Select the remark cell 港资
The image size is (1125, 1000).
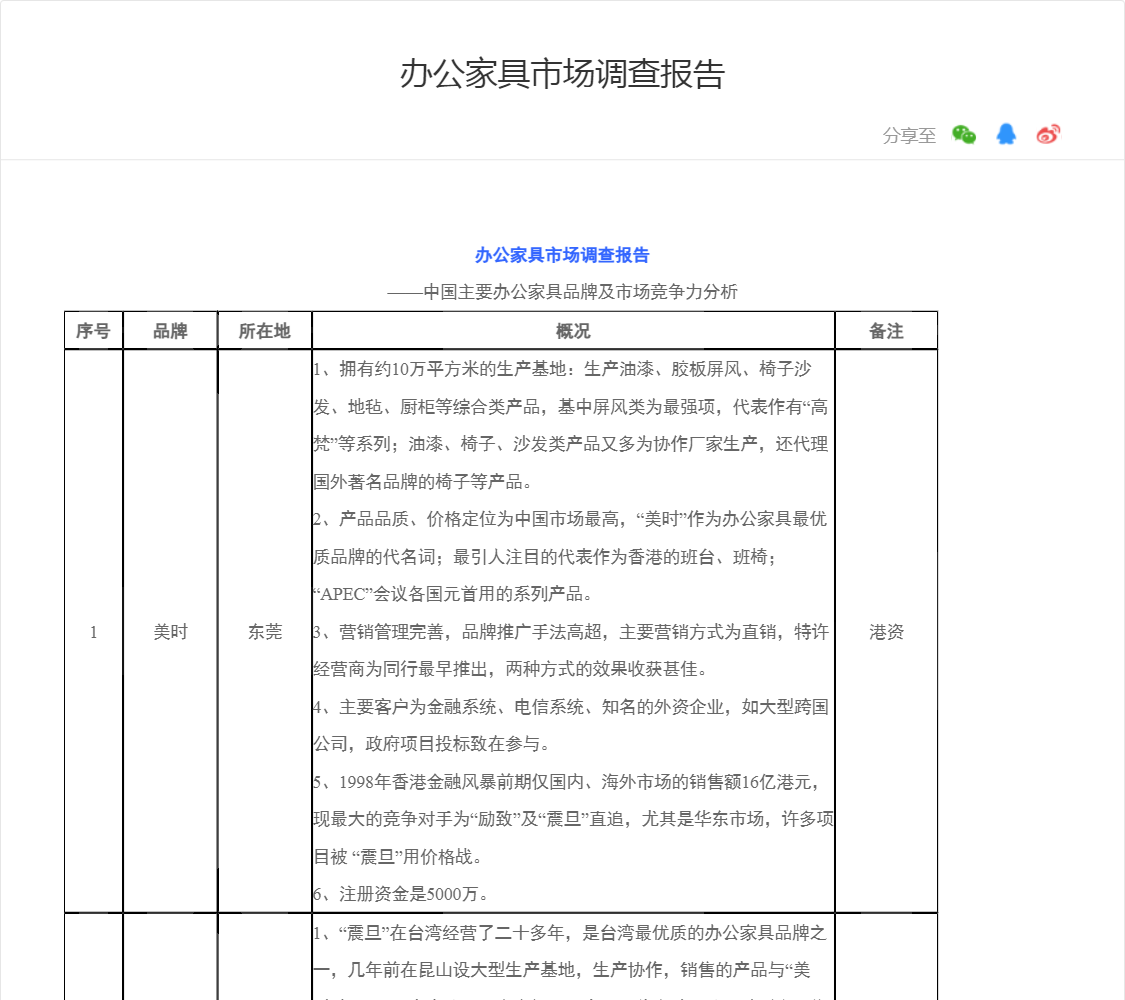[x=886, y=632]
